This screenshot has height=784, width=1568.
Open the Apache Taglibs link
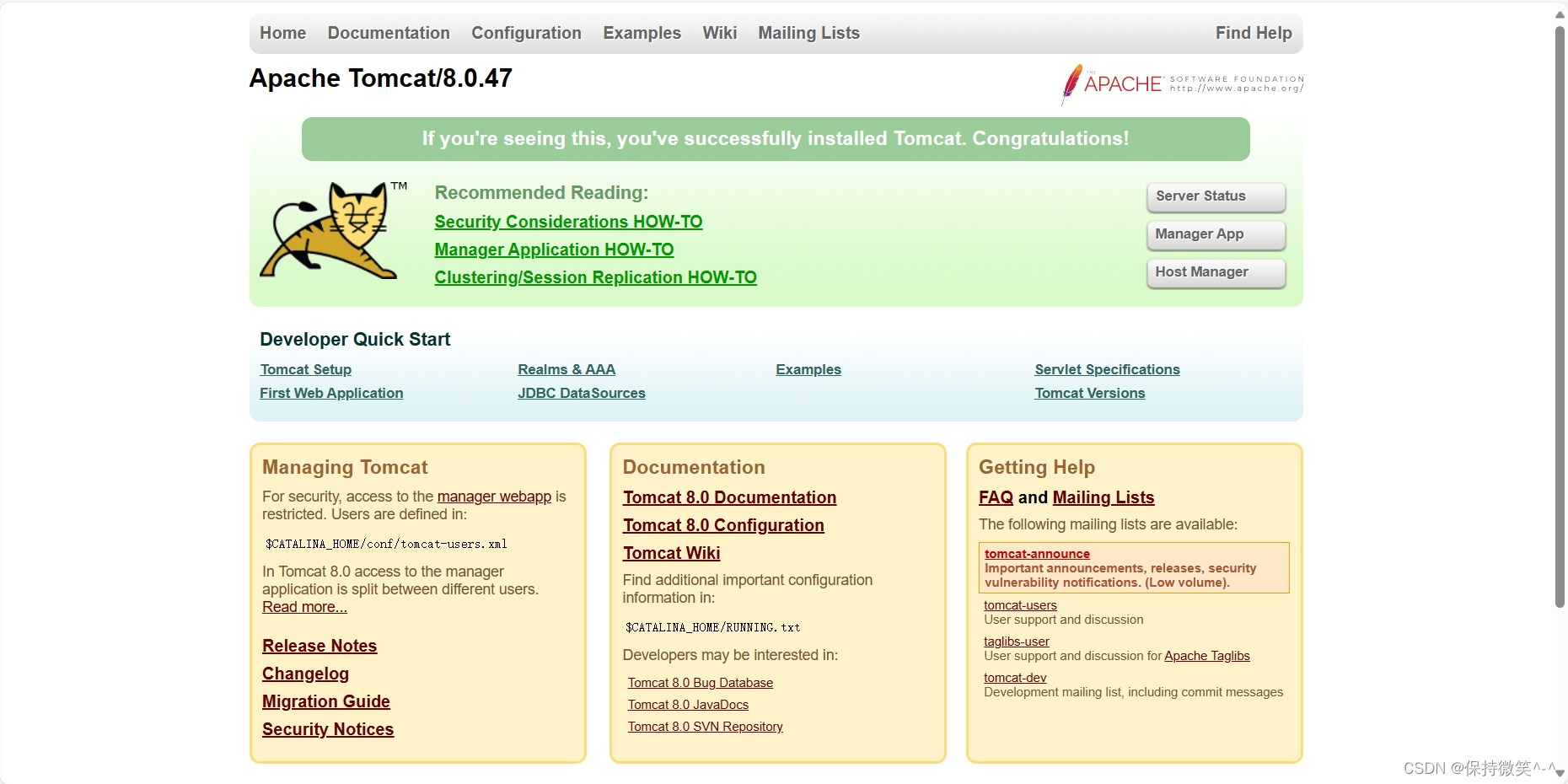[1206, 656]
